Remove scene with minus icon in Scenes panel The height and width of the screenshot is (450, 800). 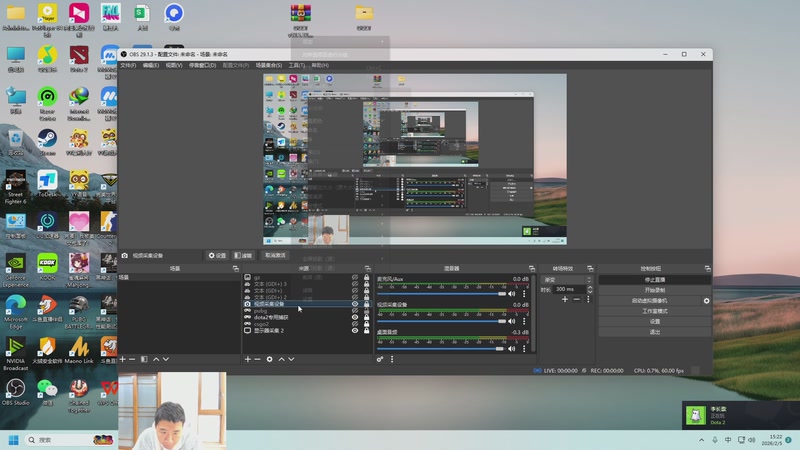tap(132, 359)
